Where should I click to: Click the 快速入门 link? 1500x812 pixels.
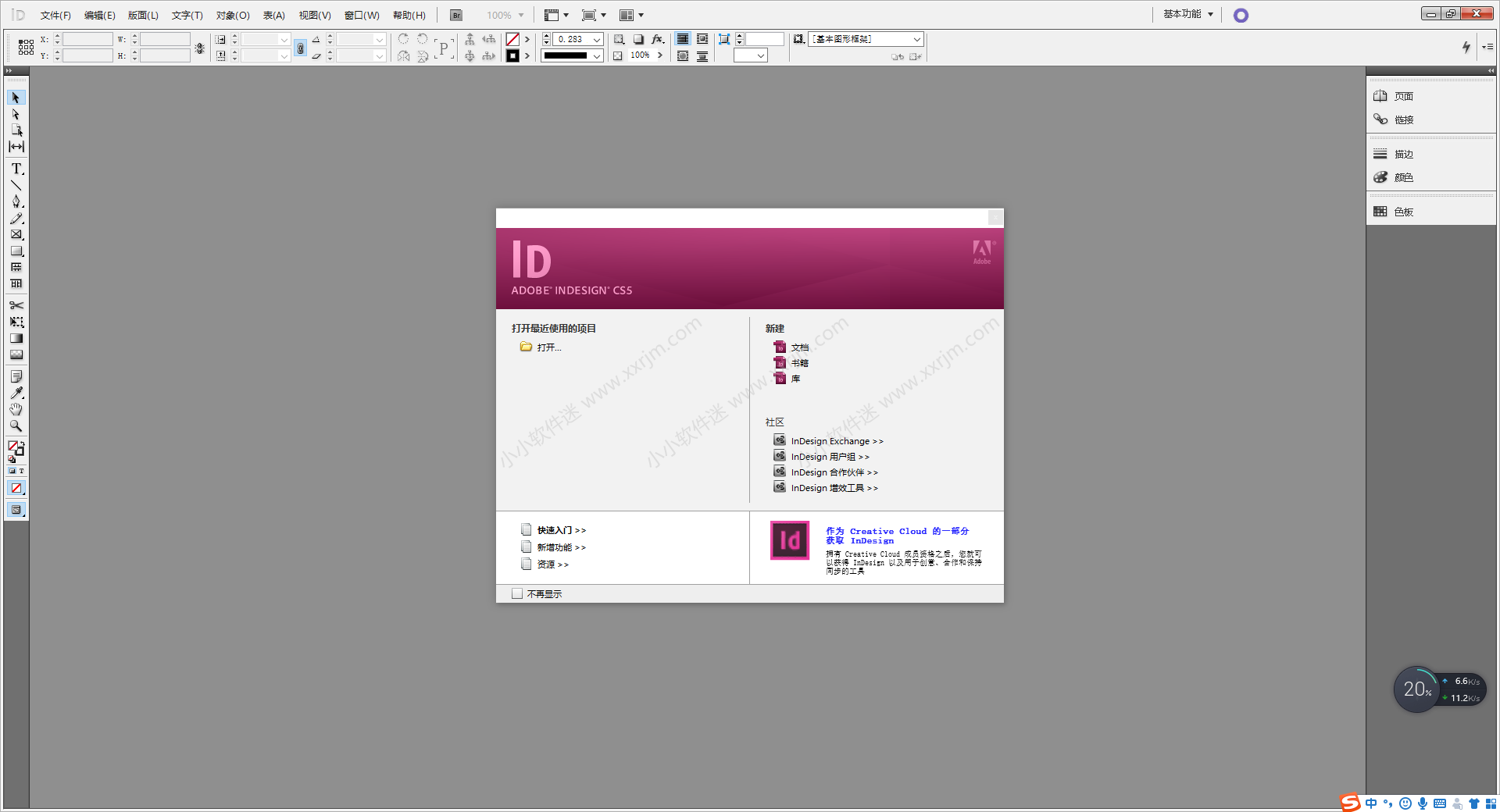pyautogui.click(x=561, y=530)
